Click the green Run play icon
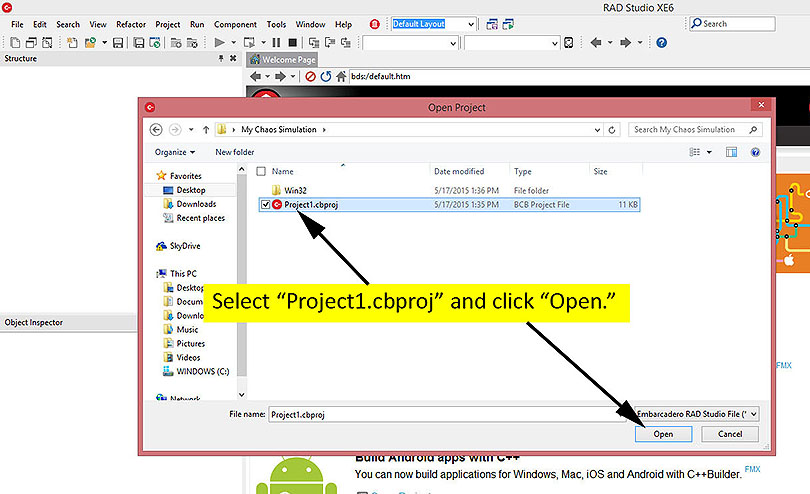 [220, 42]
